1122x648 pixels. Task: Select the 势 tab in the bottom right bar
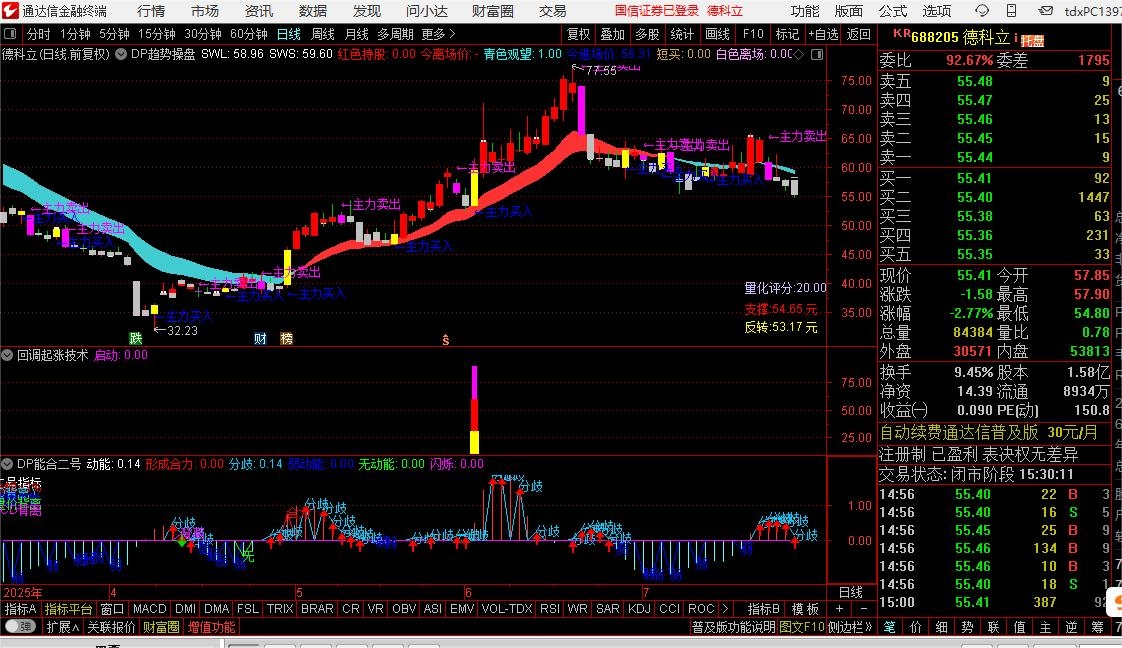(x=967, y=627)
